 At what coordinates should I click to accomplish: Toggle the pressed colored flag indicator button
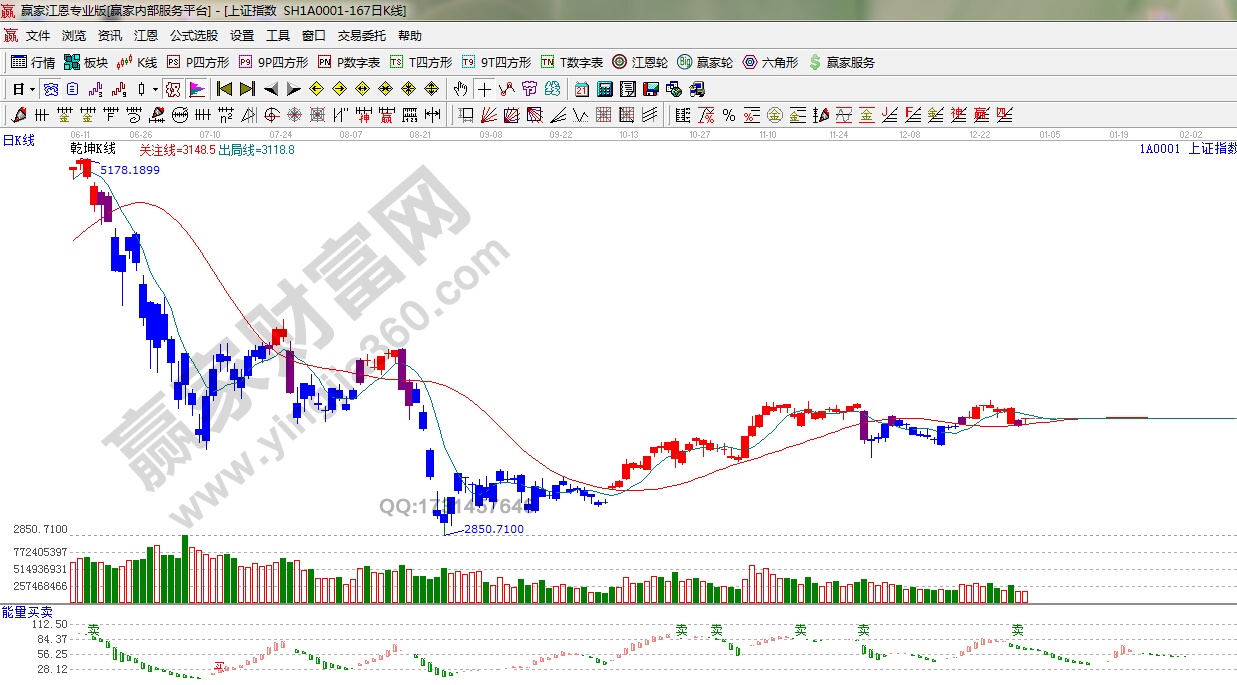pos(197,89)
